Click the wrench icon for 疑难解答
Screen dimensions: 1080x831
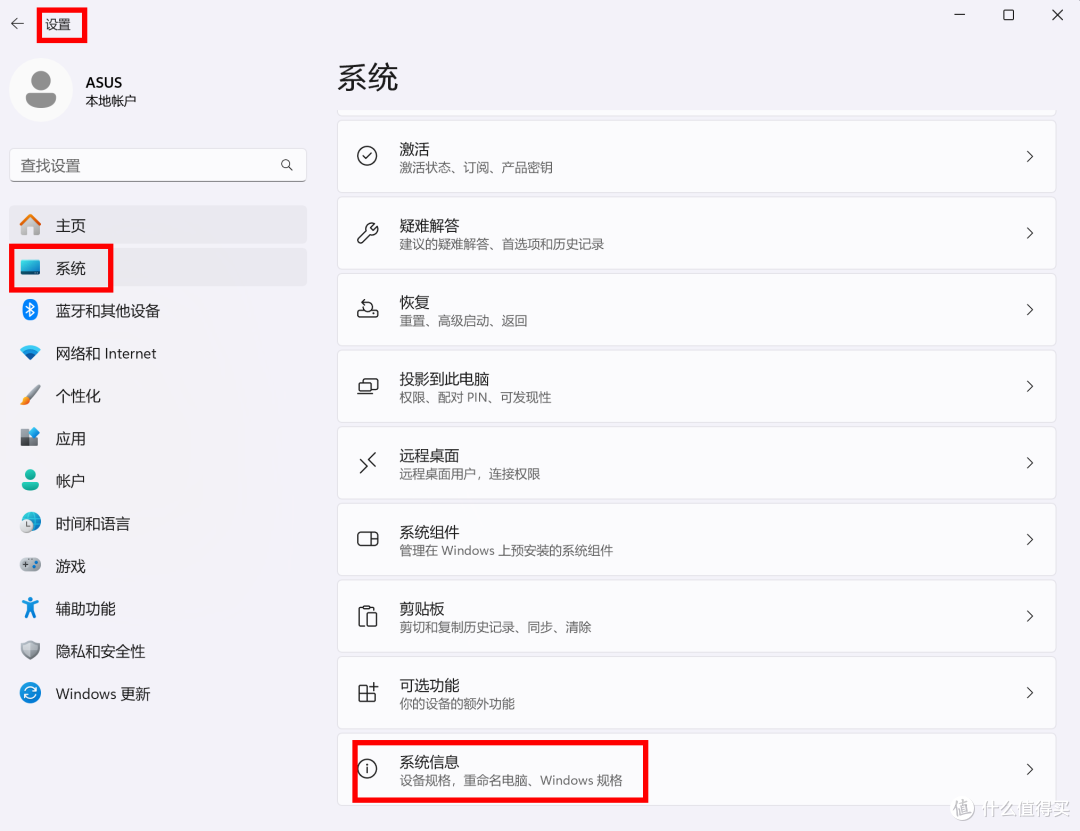(367, 233)
